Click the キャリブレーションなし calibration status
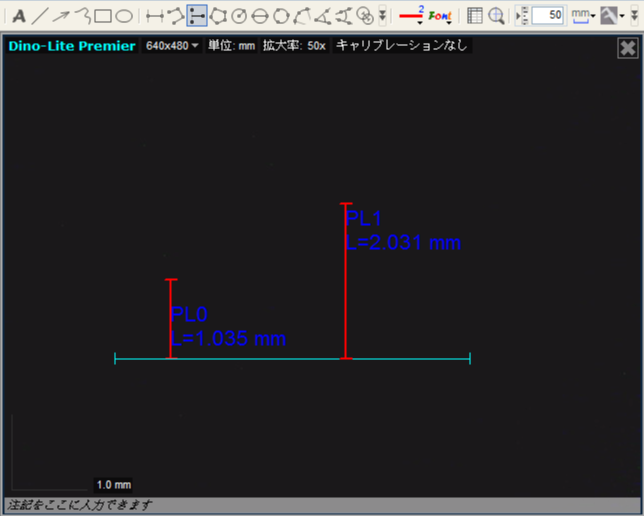Viewport: 644px width, 516px height. (x=402, y=46)
